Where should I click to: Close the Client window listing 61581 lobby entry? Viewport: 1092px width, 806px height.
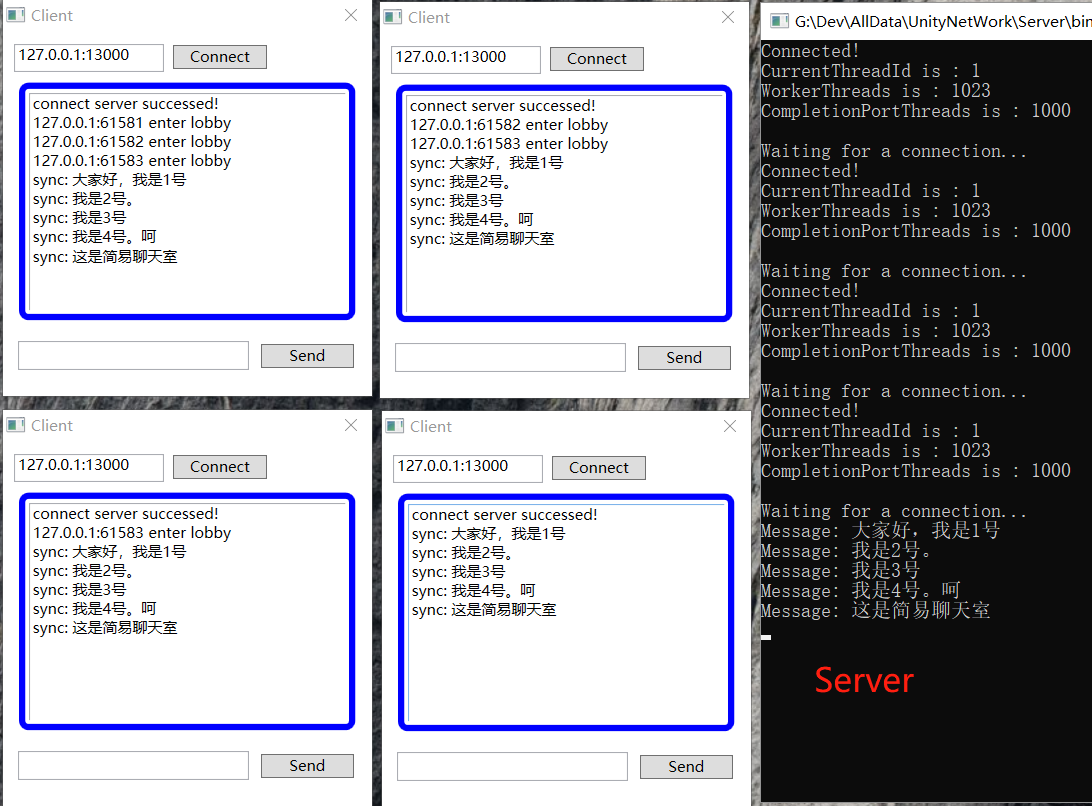(x=351, y=16)
